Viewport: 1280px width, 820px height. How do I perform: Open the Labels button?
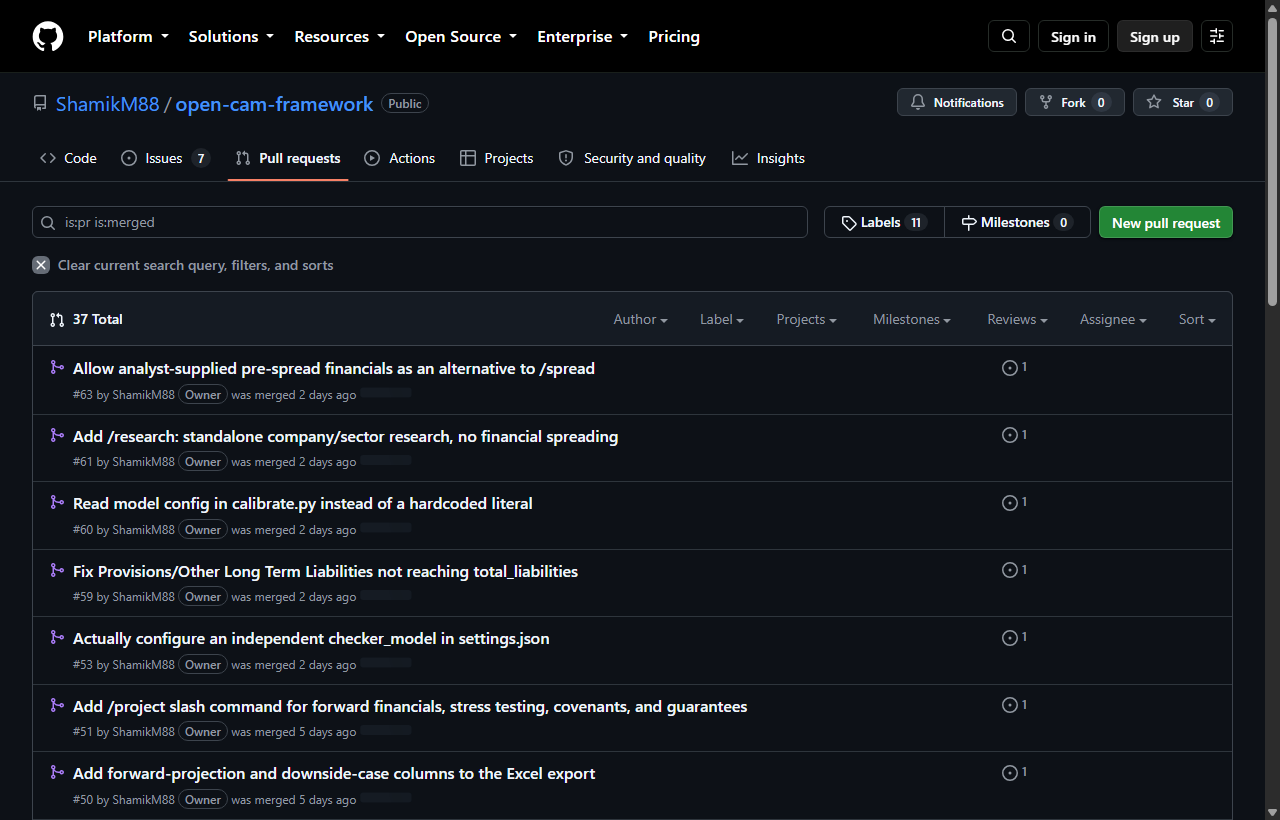coord(884,222)
